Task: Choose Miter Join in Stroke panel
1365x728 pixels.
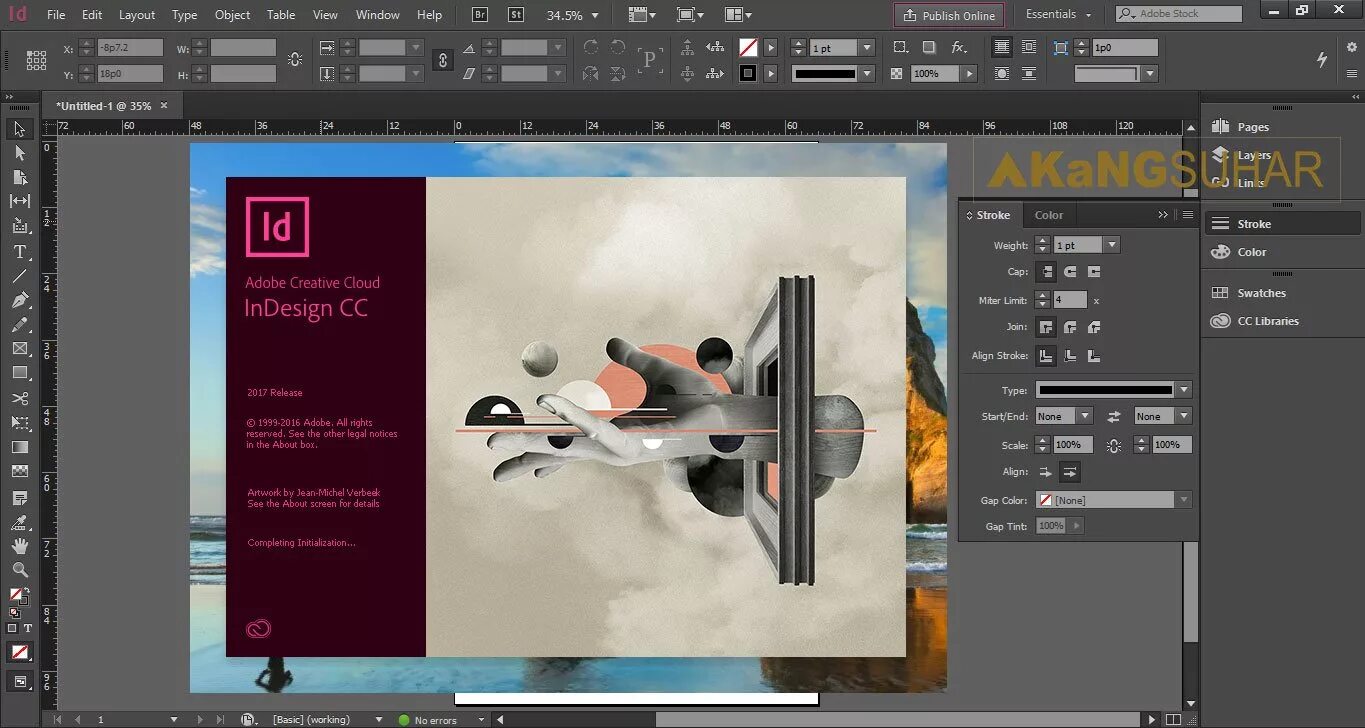Action: (x=1046, y=327)
